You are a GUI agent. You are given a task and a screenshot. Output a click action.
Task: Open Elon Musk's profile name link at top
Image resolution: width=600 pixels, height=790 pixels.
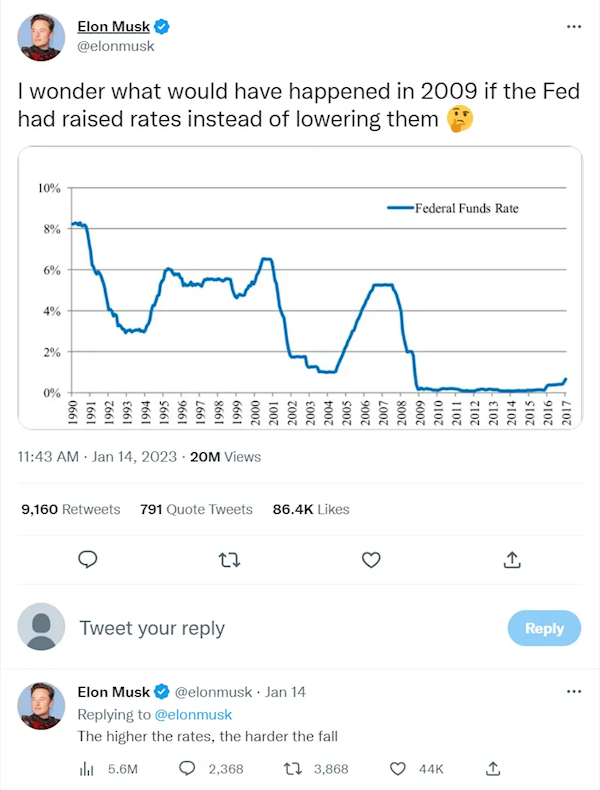[x=114, y=26]
